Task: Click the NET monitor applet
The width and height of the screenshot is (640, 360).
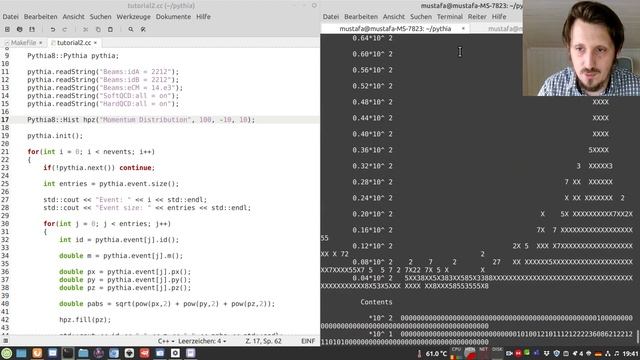Action: pos(484,353)
